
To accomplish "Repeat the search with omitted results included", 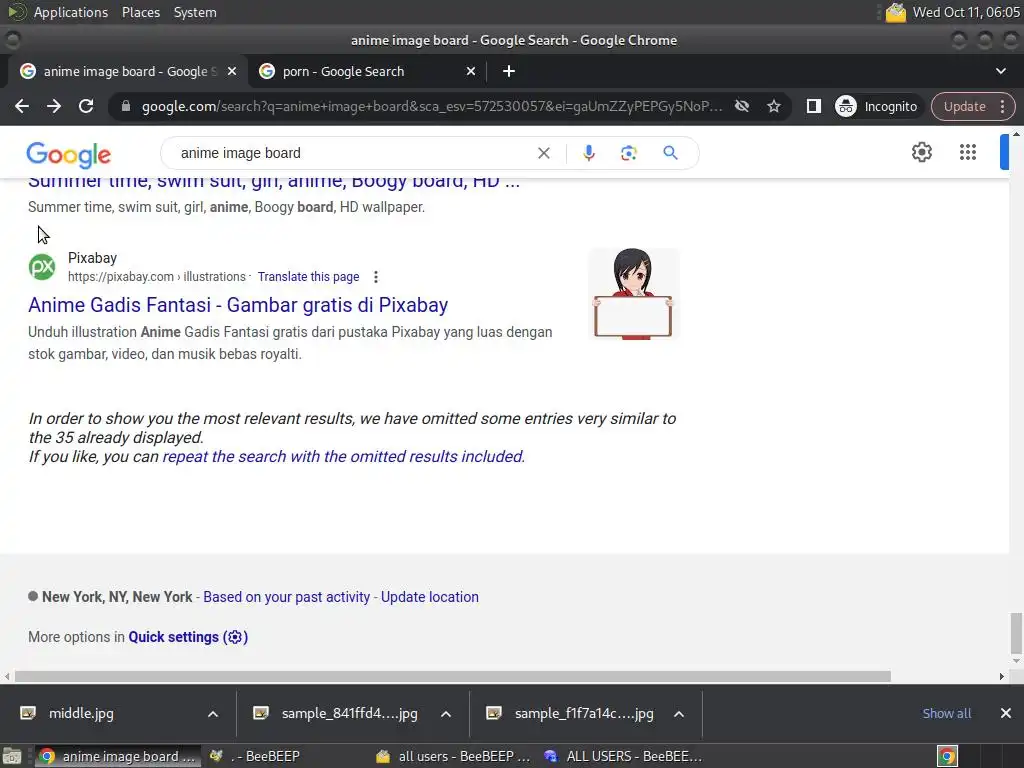I will (344, 456).
